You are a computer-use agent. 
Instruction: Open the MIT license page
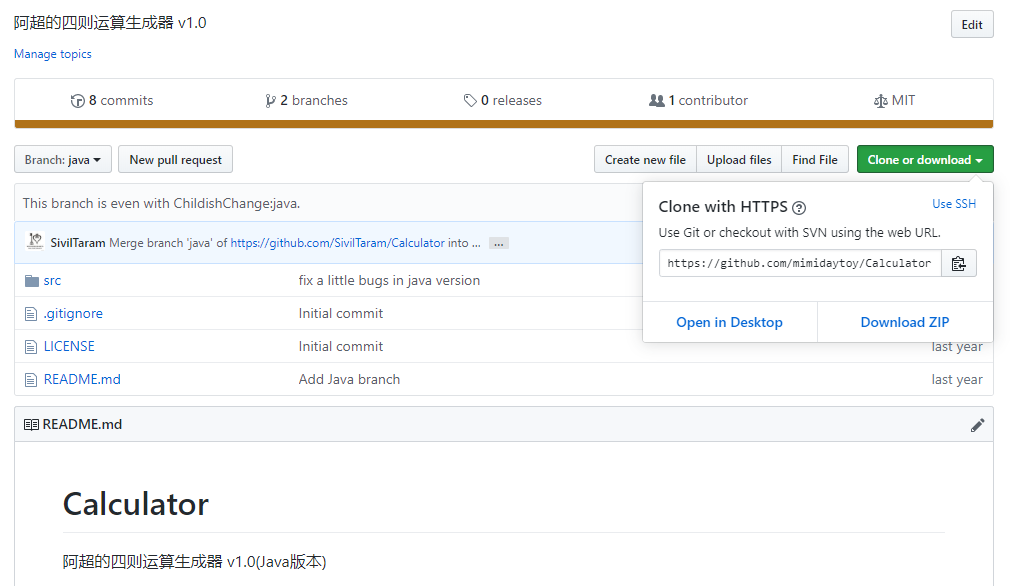coord(894,101)
